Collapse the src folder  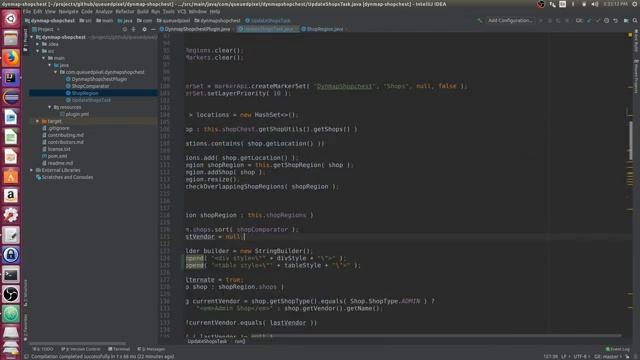(38, 51)
